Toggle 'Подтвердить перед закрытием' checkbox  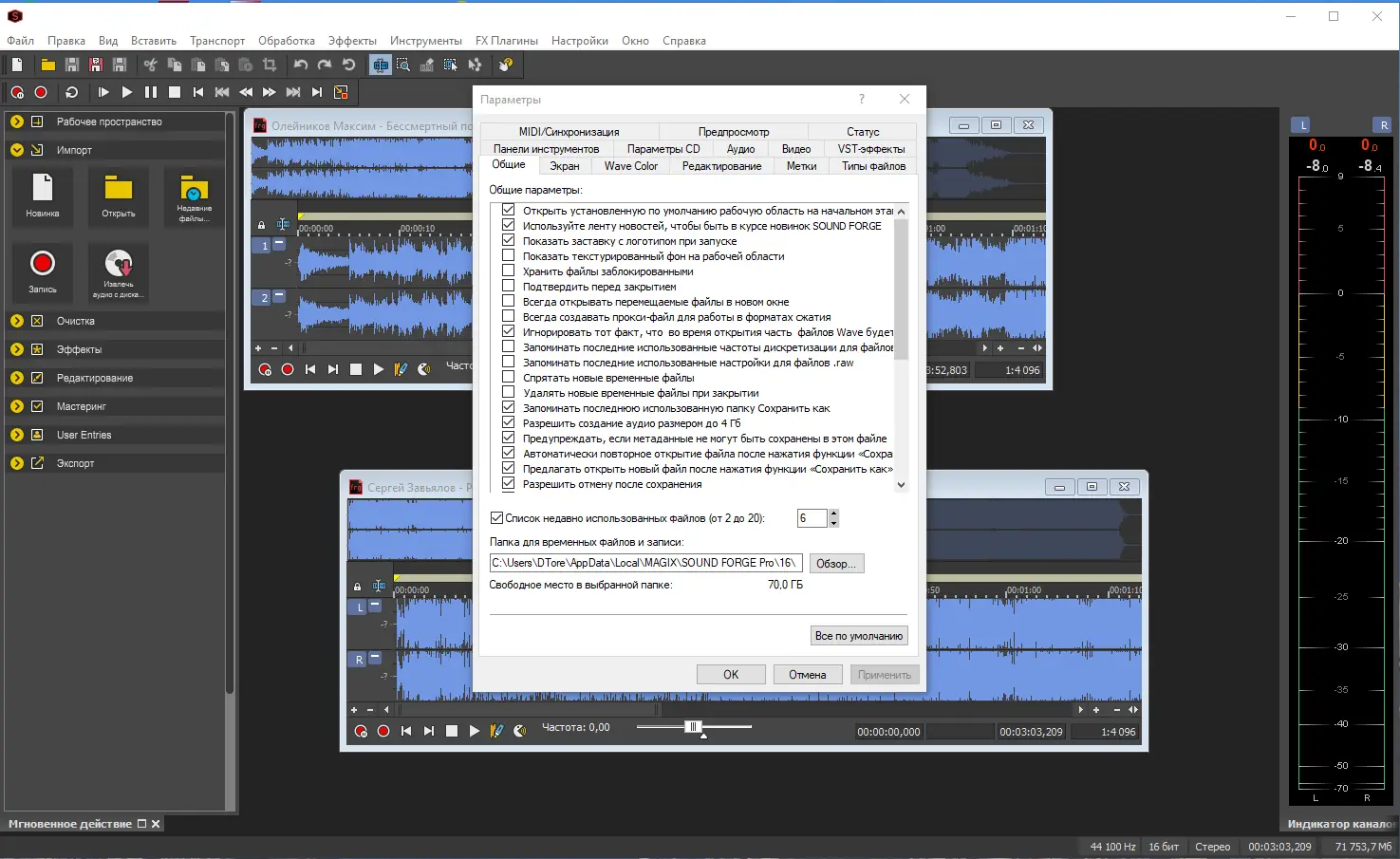pyautogui.click(x=509, y=286)
